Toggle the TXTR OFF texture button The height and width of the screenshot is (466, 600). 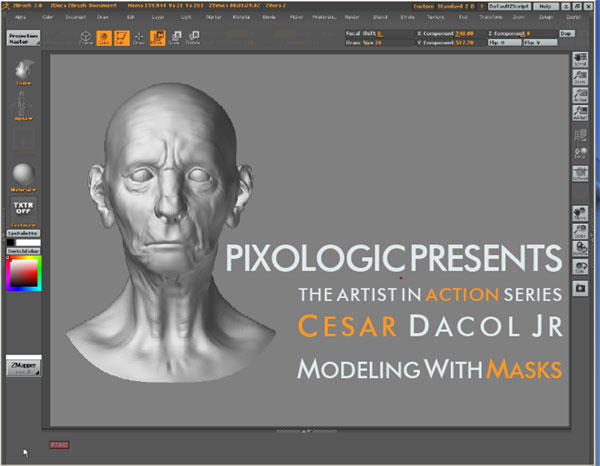tap(23, 209)
